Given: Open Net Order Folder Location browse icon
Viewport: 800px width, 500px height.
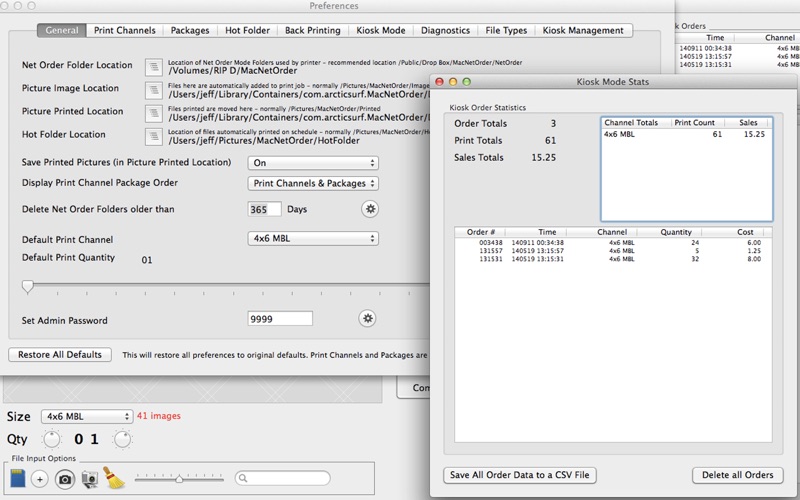Looking at the screenshot, I should (x=154, y=67).
